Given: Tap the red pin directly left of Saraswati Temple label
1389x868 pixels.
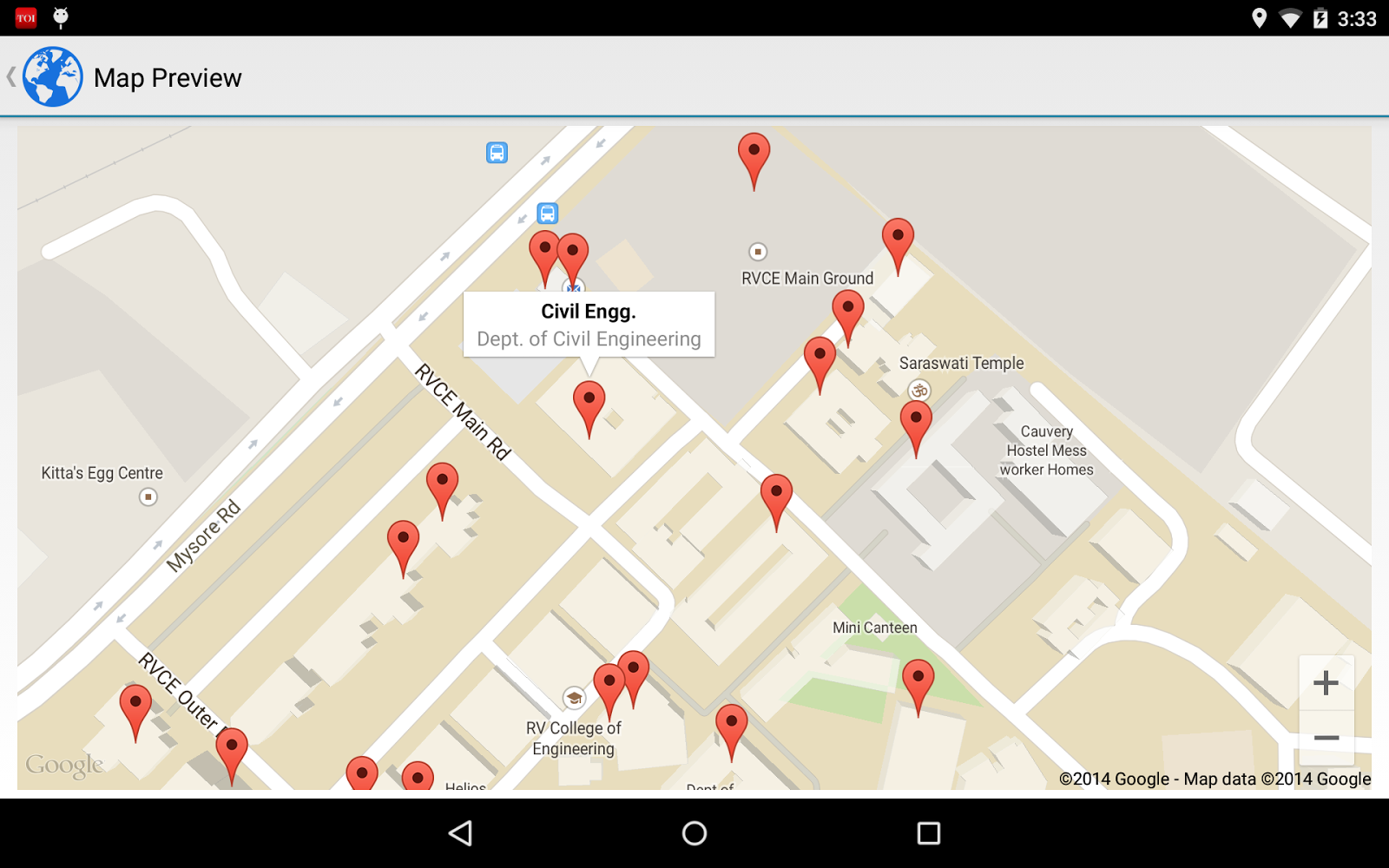Looking at the screenshot, I should (820, 365).
